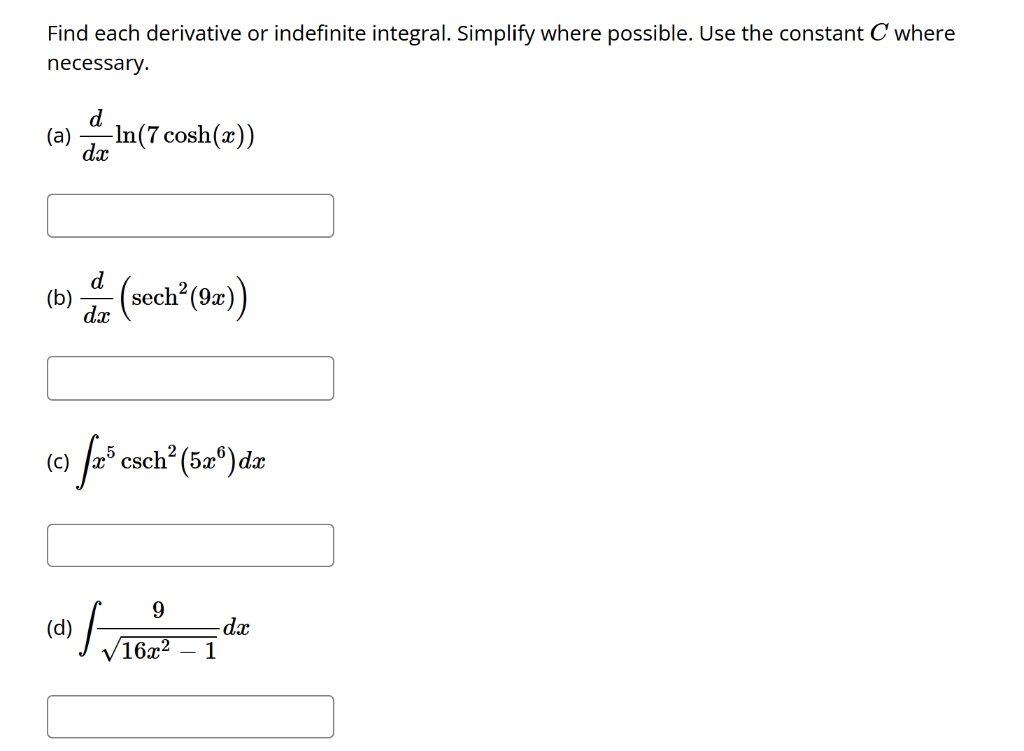Image resolution: width=1024 pixels, height=751 pixels.
Task: Select the label (d)
Action: (x=57, y=627)
